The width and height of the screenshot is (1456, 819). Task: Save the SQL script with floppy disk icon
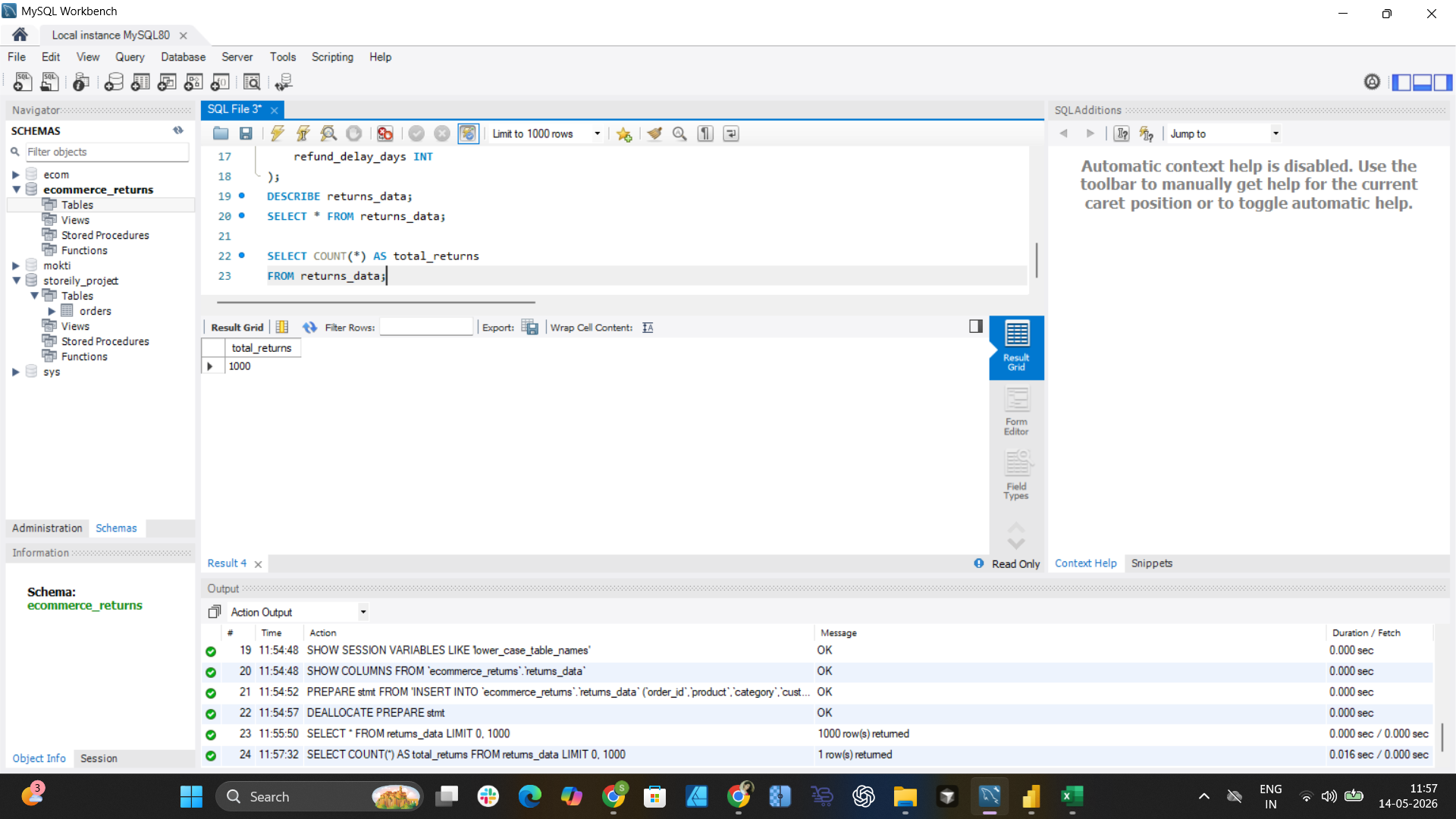(246, 133)
